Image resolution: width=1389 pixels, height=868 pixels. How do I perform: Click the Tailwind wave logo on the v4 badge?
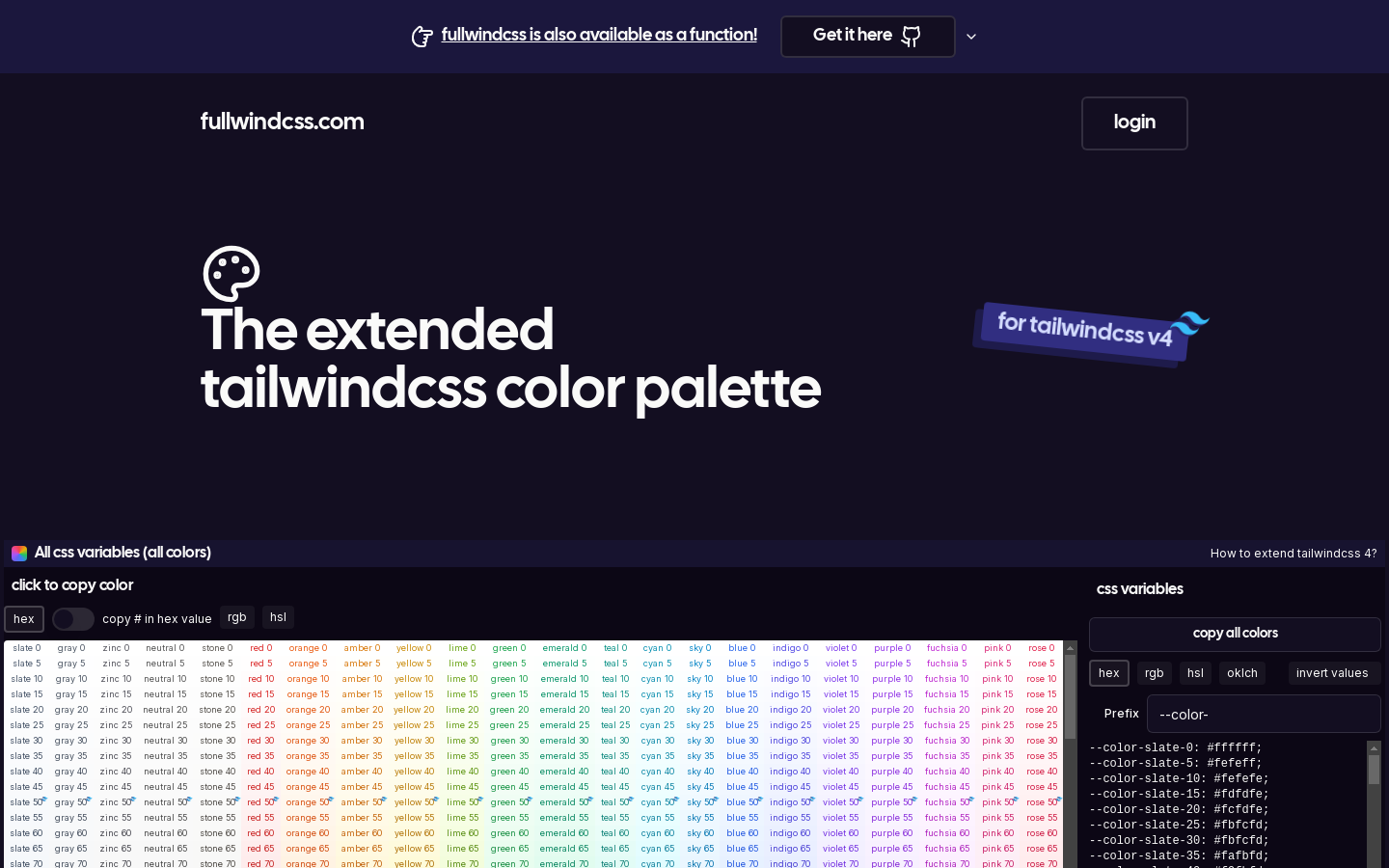[x=1190, y=323]
